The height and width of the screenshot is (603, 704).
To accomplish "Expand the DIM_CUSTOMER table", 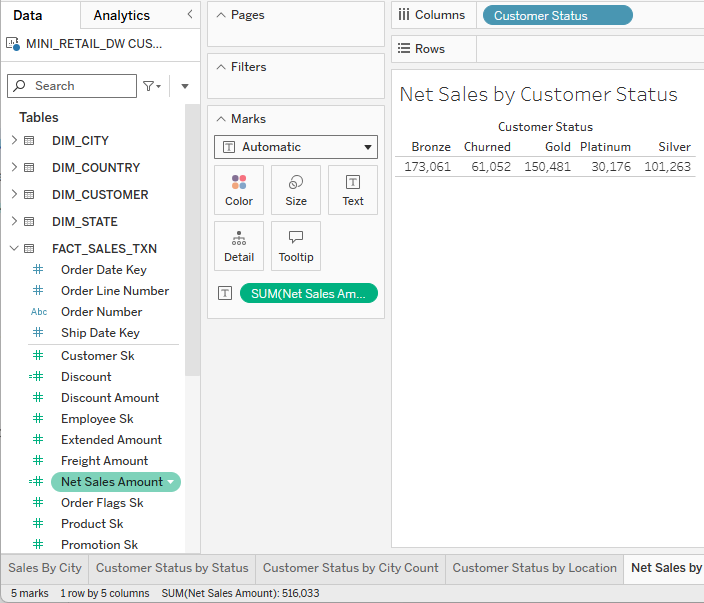I will tap(14, 194).
